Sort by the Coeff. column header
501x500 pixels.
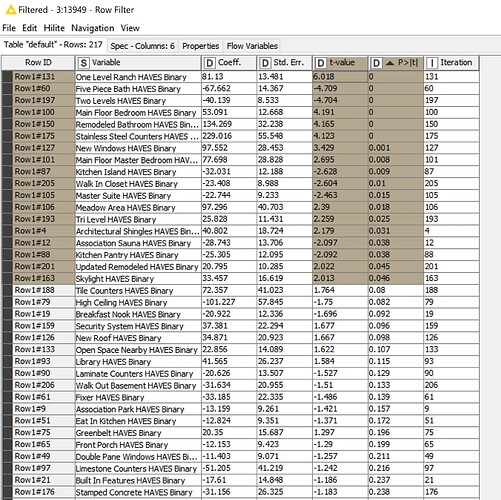click(x=229, y=63)
